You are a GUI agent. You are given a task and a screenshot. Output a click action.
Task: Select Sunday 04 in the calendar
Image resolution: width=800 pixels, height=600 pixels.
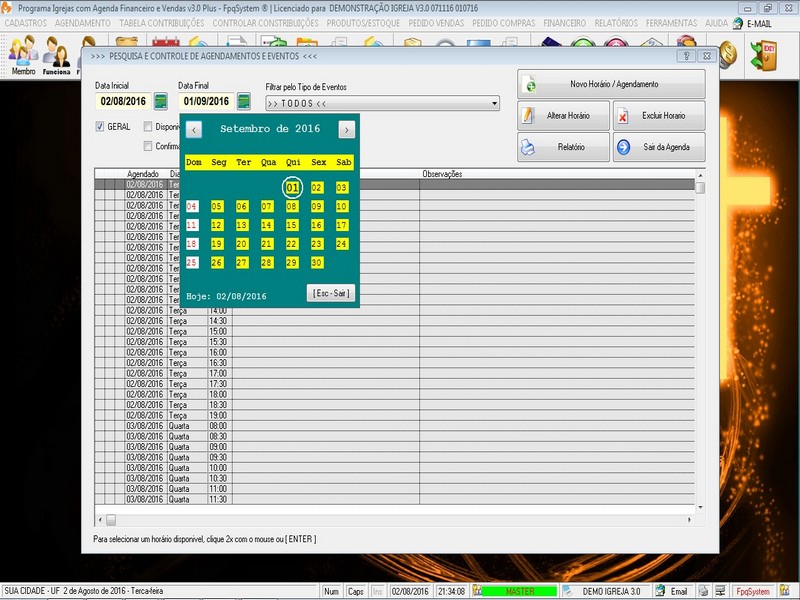192,207
